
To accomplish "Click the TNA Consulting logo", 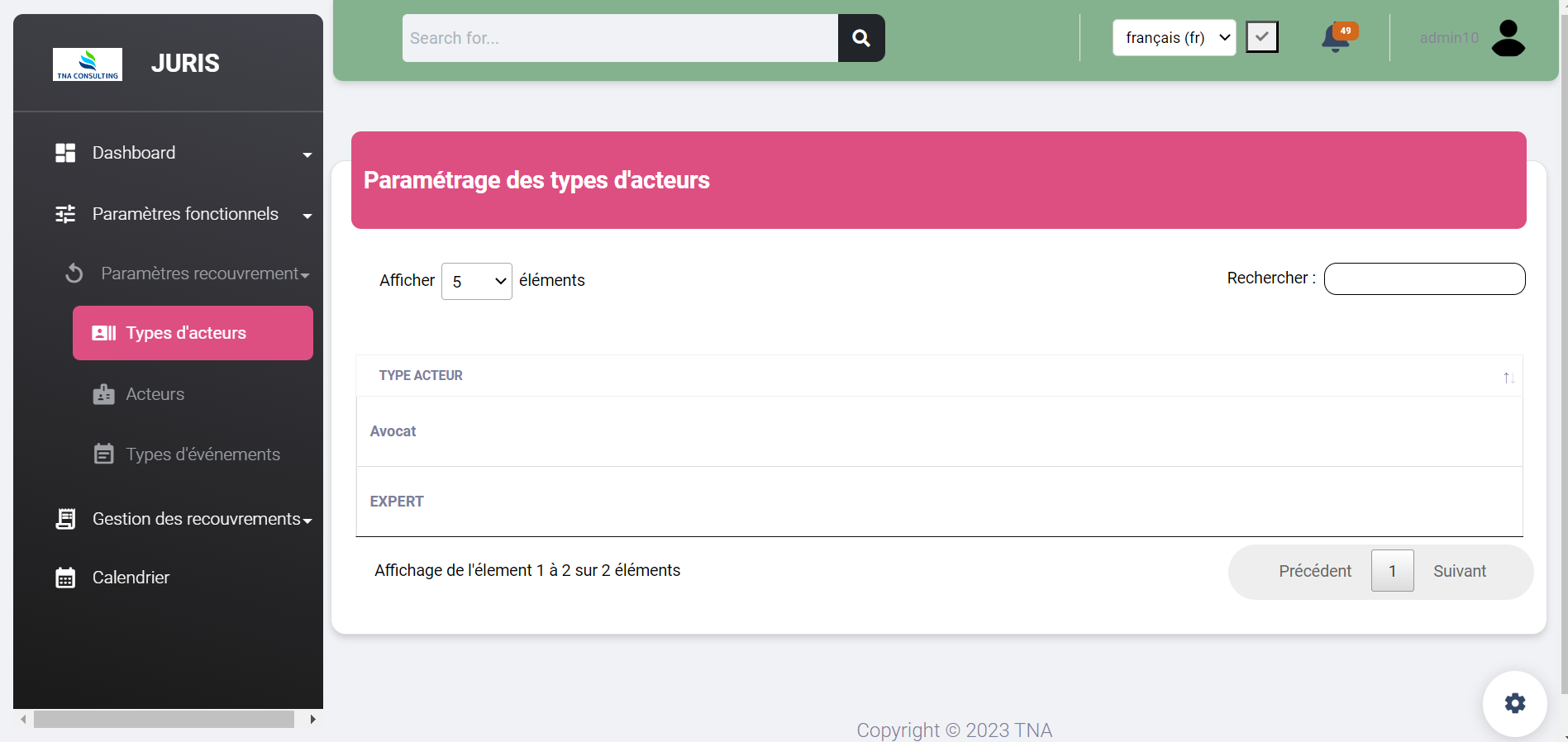I will click(88, 64).
